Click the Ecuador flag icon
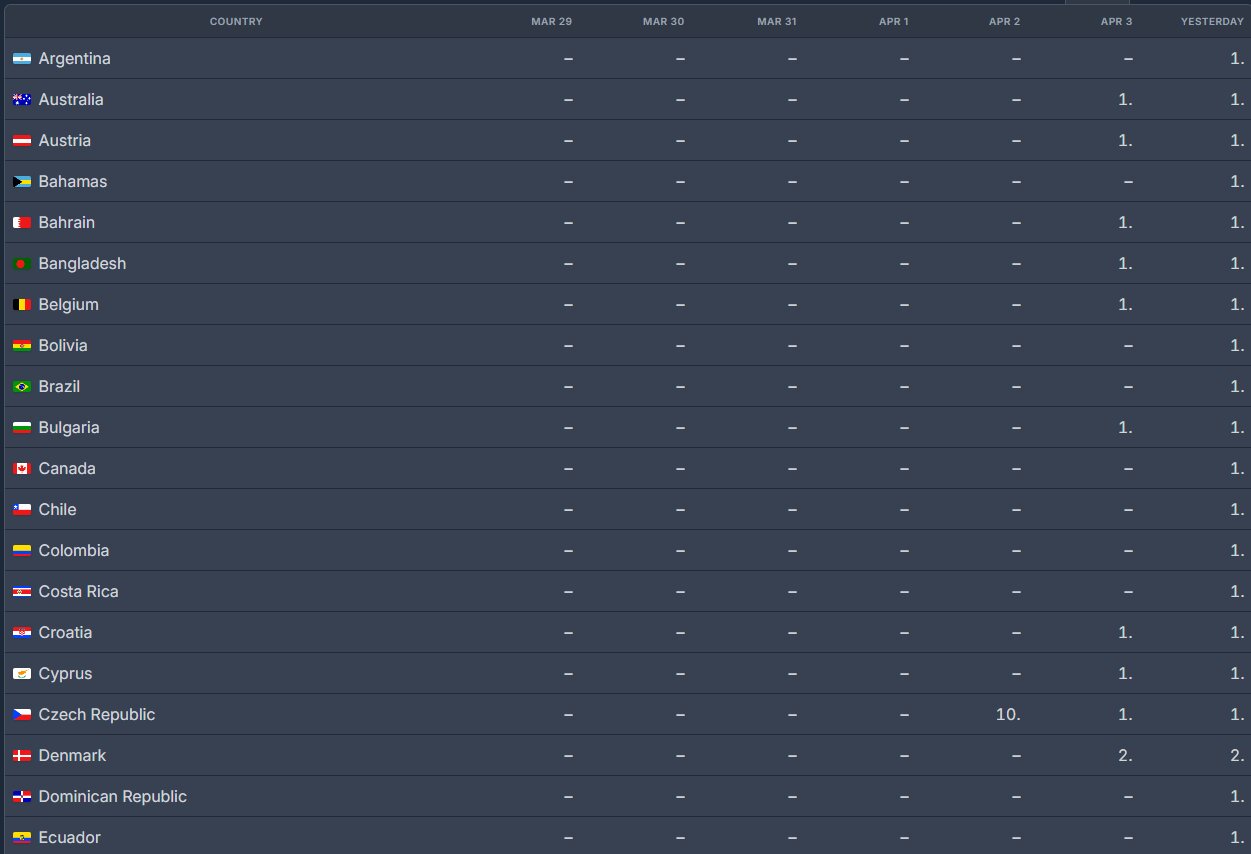The height and width of the screenshot is (854, 1251). point(22,838)
